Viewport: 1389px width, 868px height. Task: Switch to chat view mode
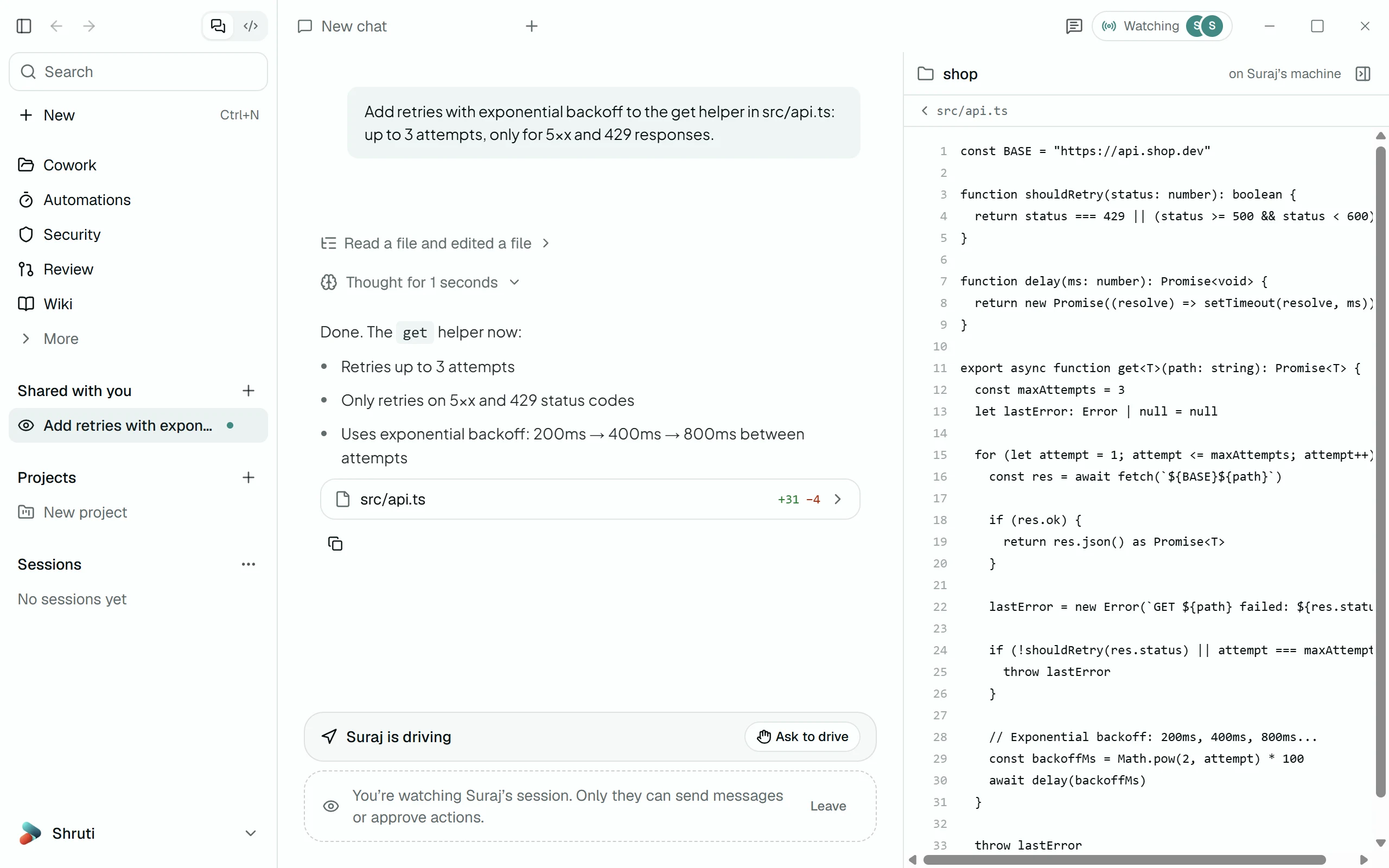click(x=218, y=26)
